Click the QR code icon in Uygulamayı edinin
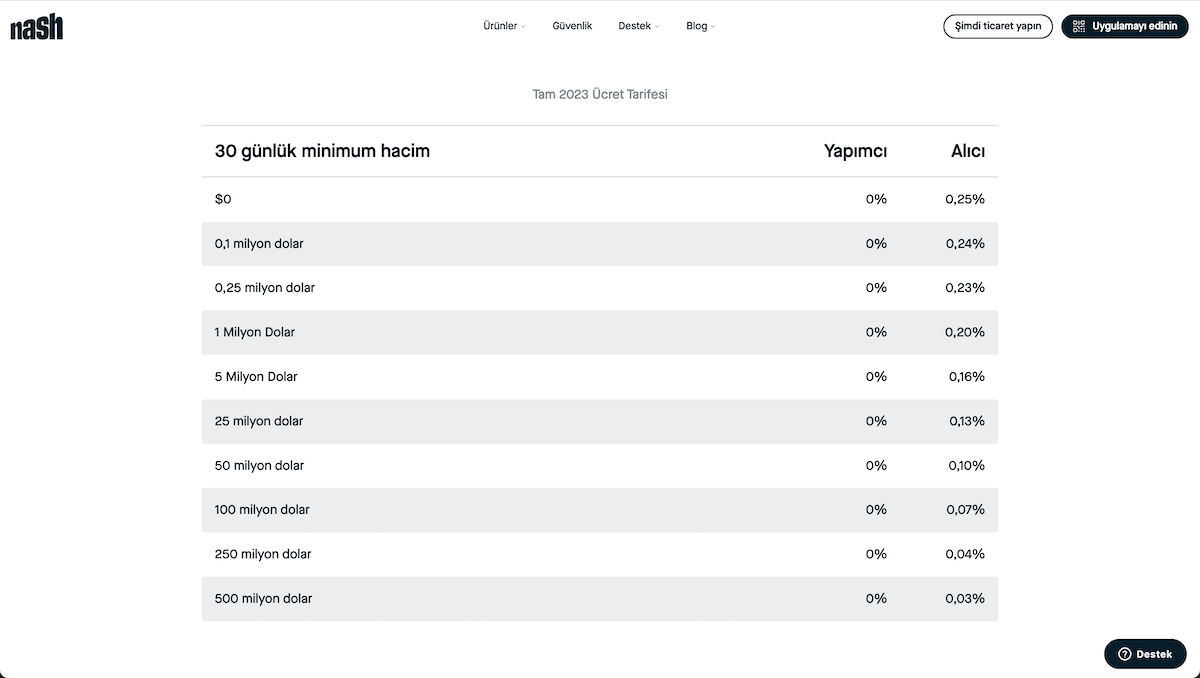The height and width of the screenshot is (678, 1200). 1079,26
